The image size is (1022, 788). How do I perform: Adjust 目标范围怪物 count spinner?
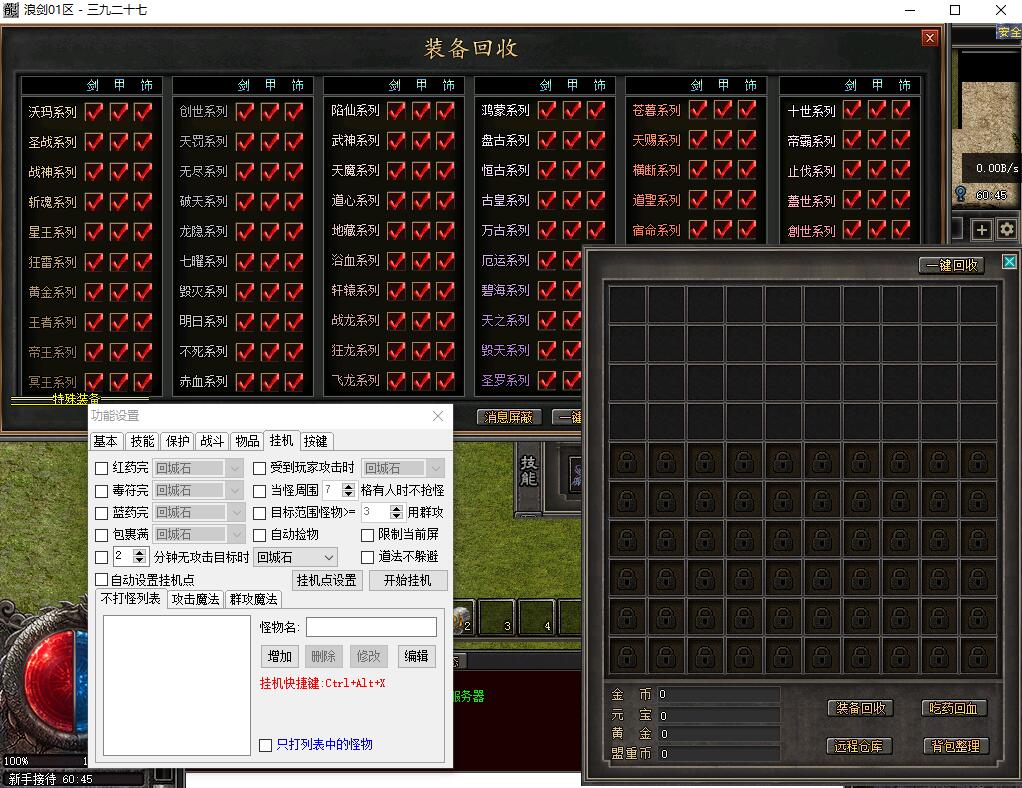coord(396,512)
